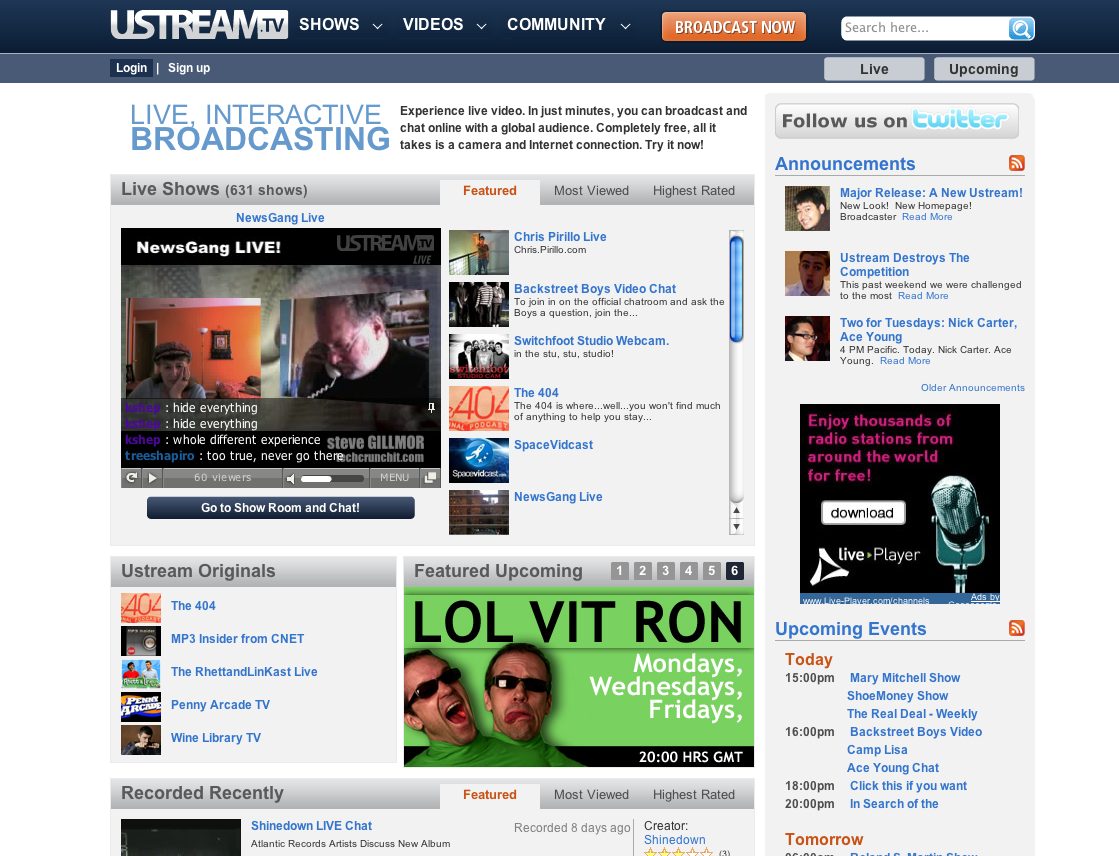This screenshot has height=856, width=1119.
Task: Click the player reload icon
Action: coord(131,478)
